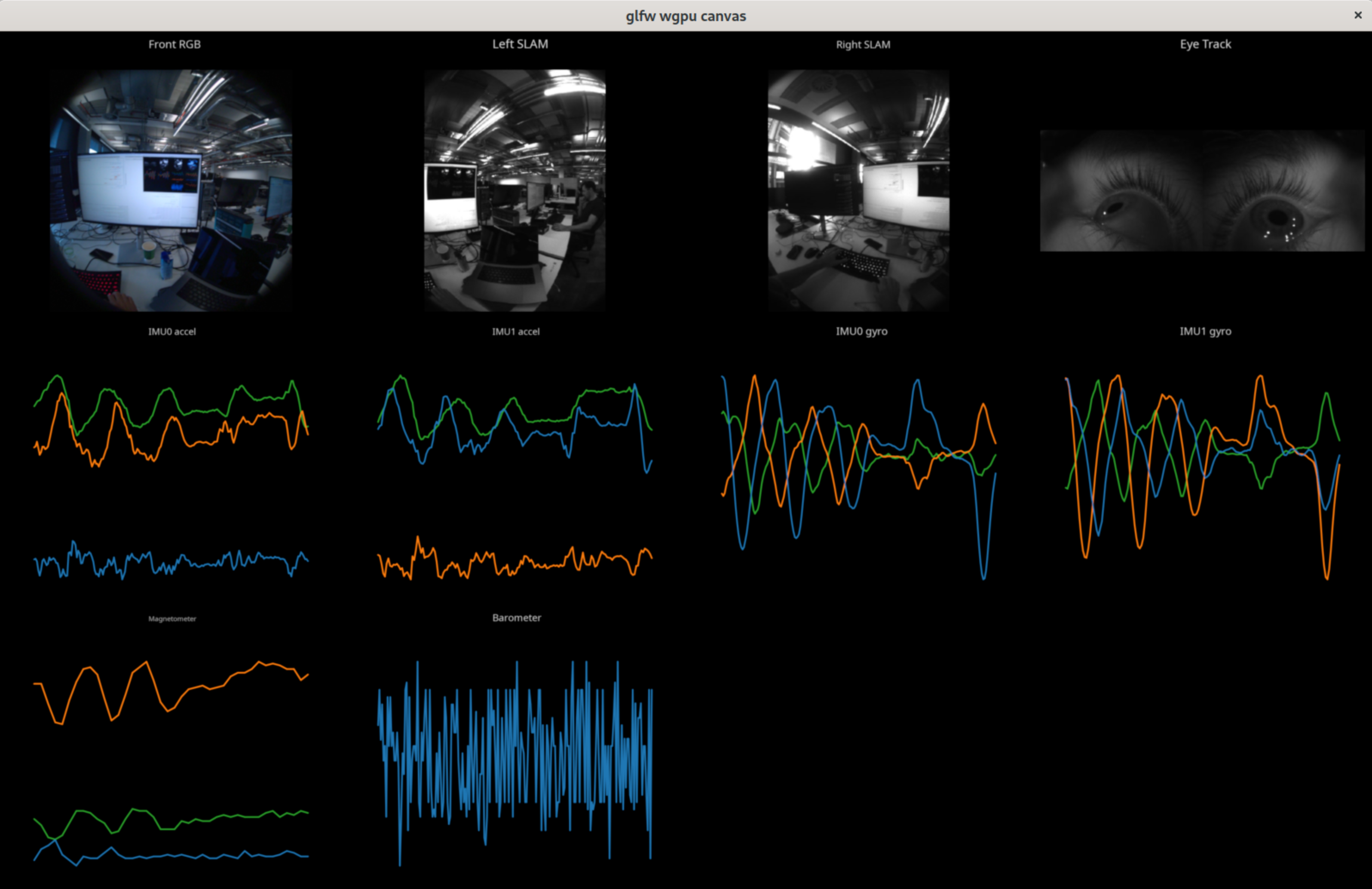The image size is (1372, 889).
Task: Click the Eye Track camera image
Action: click(x=1203, y=191)
